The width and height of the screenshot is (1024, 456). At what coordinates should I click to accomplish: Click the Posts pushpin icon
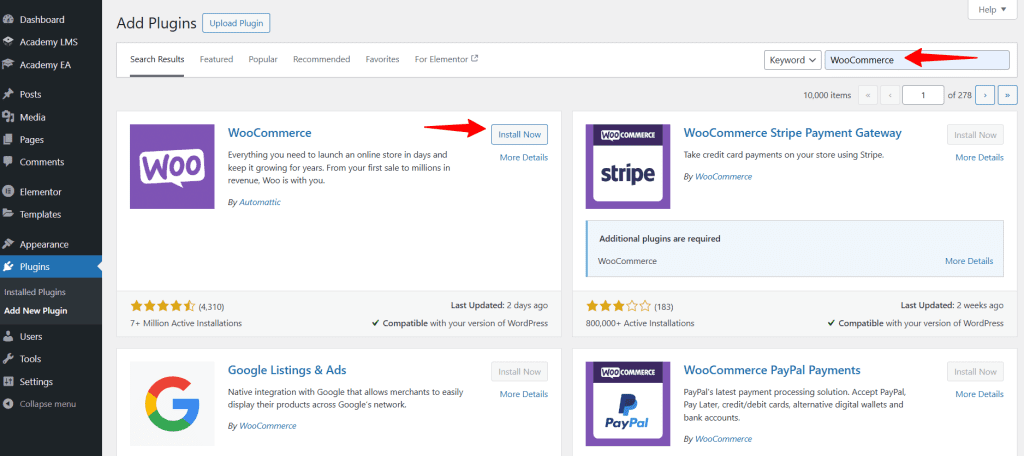pyautogui.click(x=8, y=94)
